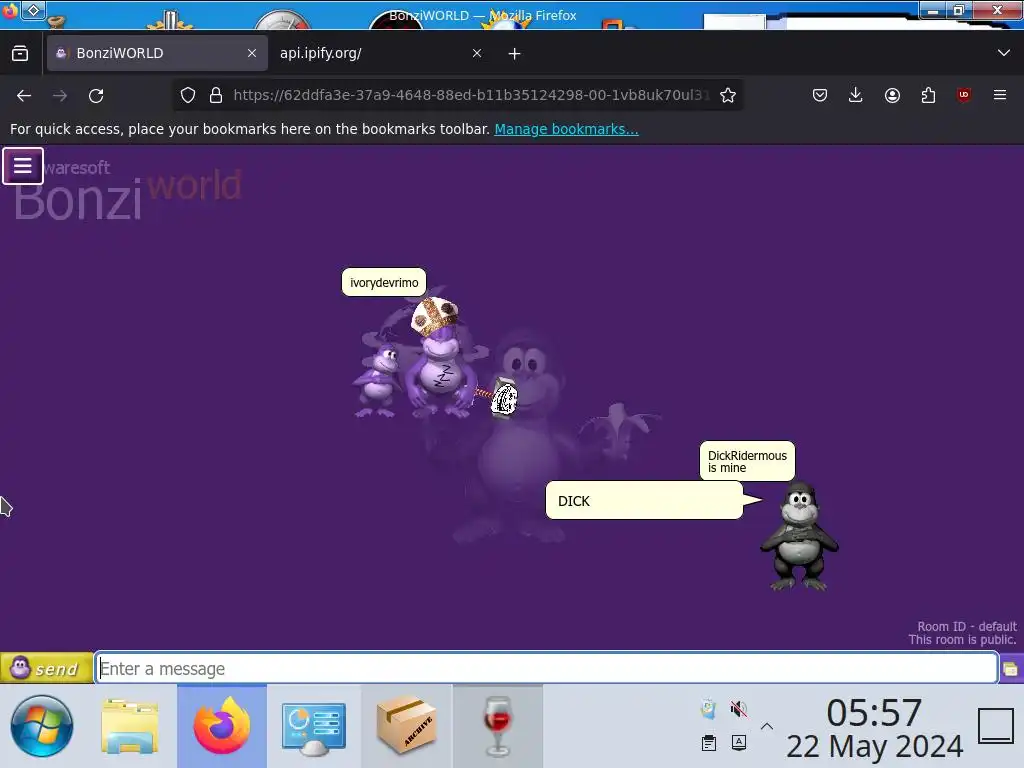Go forward one page
Viewport: 1024px width, 768px height.
60,96
